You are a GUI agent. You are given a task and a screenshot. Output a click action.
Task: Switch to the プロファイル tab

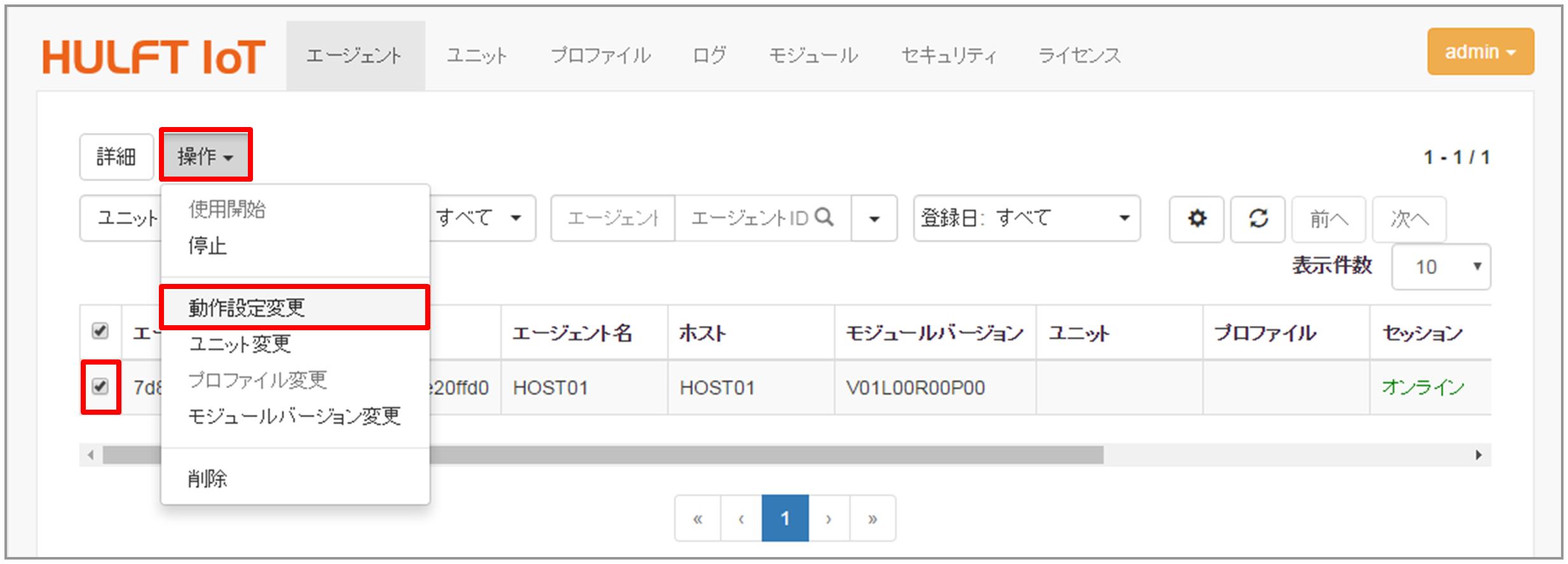[601, 56]
